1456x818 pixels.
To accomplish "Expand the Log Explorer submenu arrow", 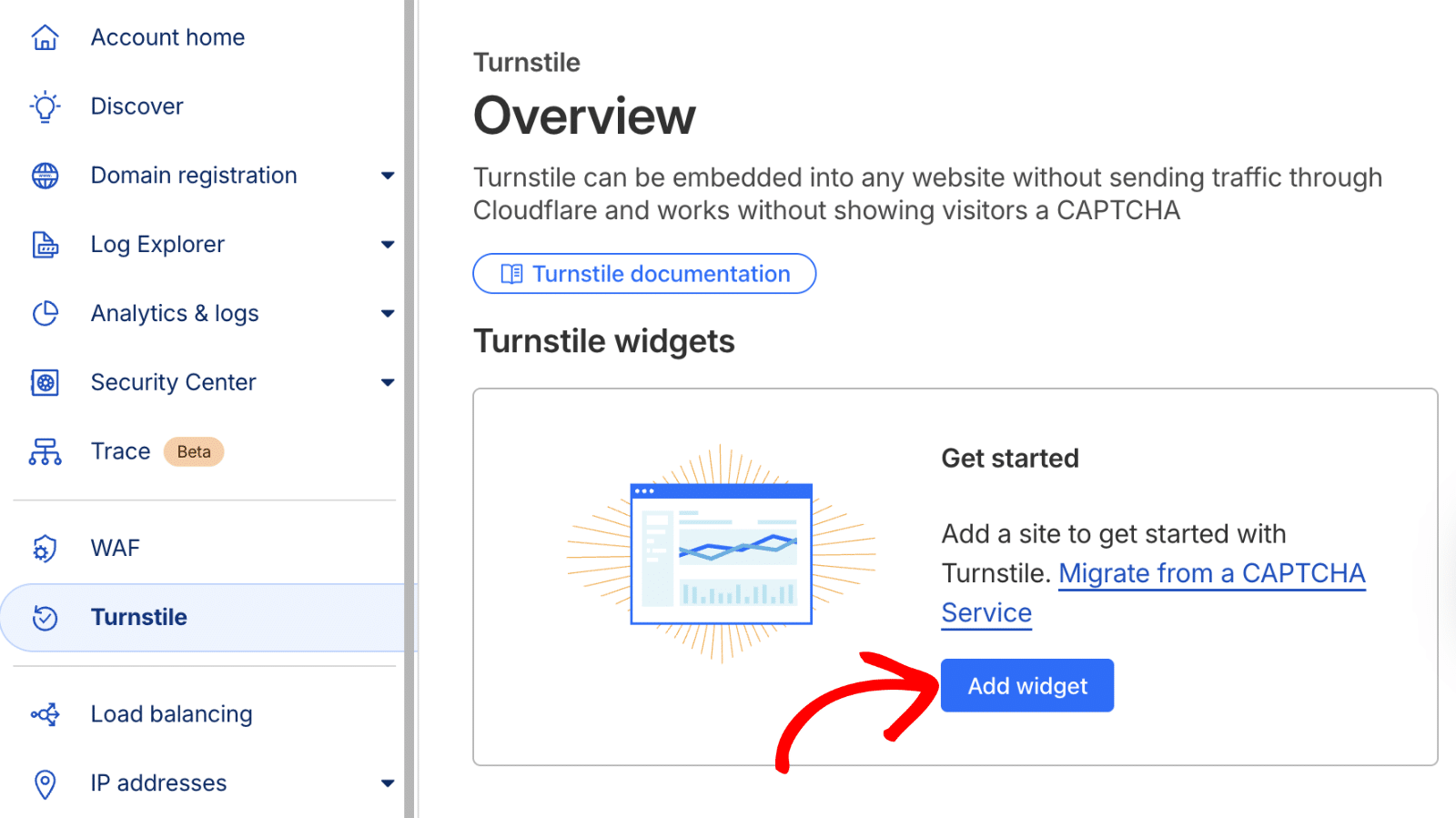I will click(x=388, y=245).
